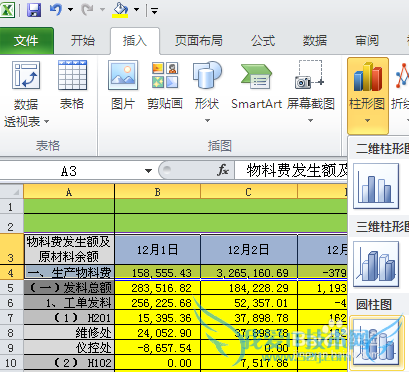The height and width of the screenshot is (372, 409).
Task: Click the Select All corner button
Action: (x=12, y=192)
